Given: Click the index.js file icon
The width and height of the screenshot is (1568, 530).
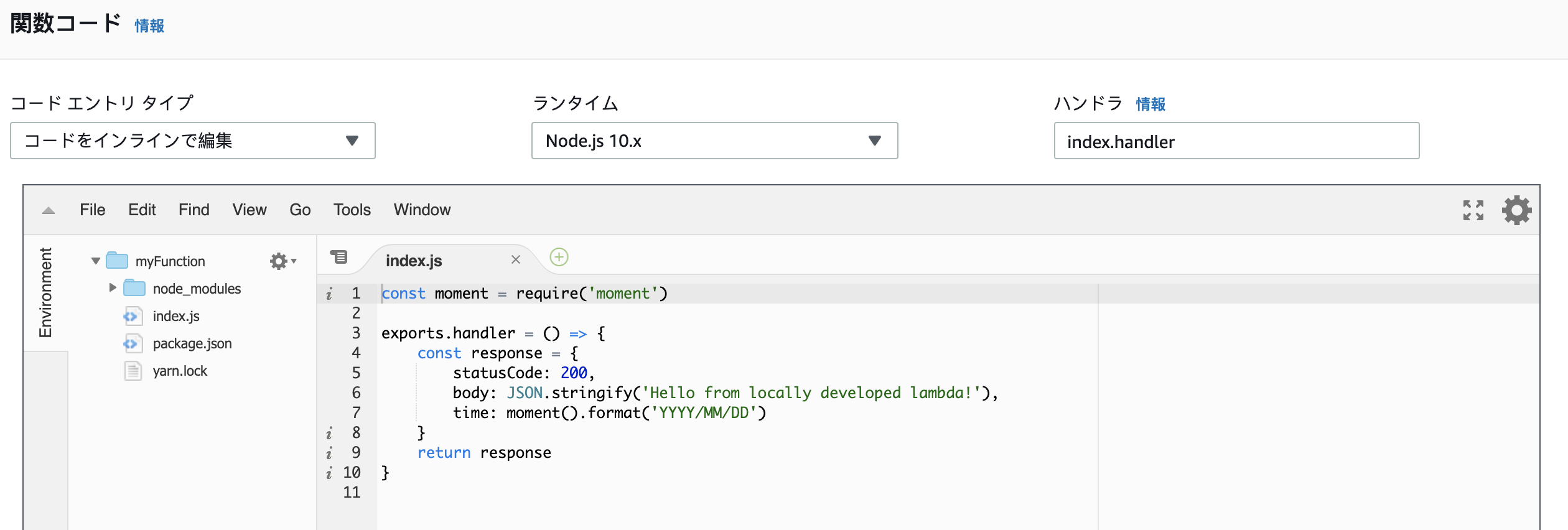Looking at the screenshot, I should (132, 316).
